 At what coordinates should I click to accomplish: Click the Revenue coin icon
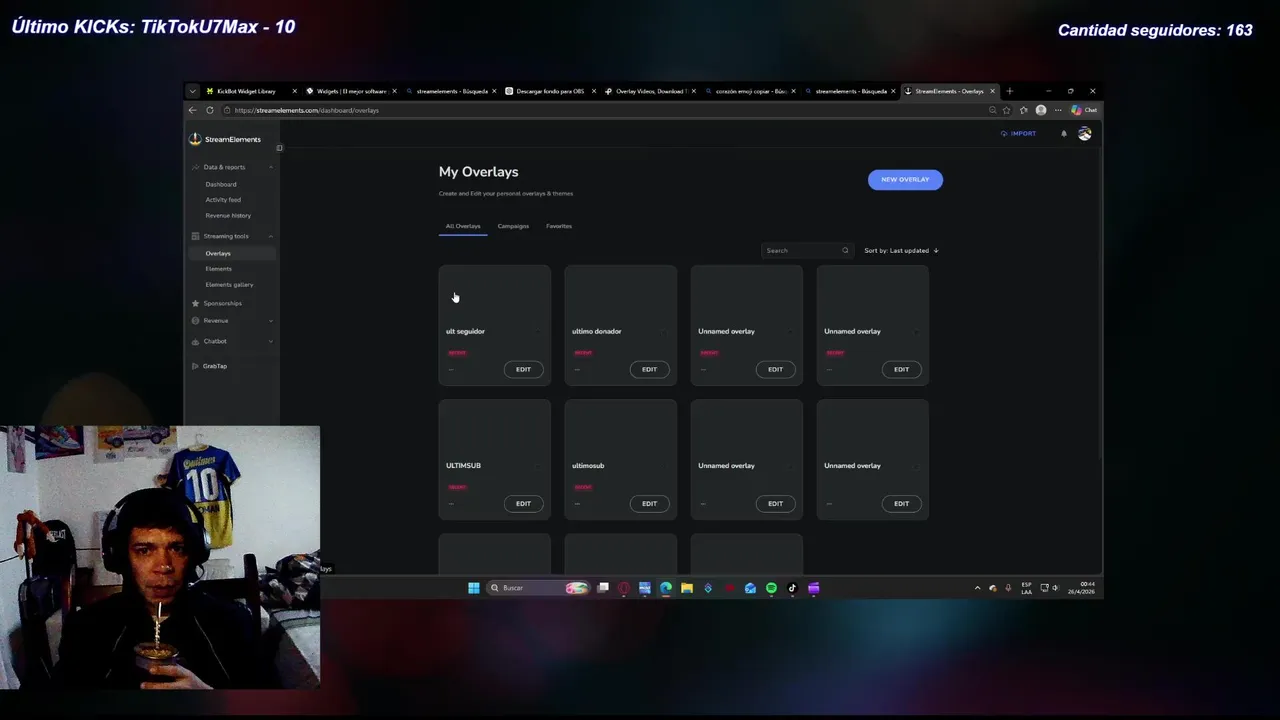[195, 321]
